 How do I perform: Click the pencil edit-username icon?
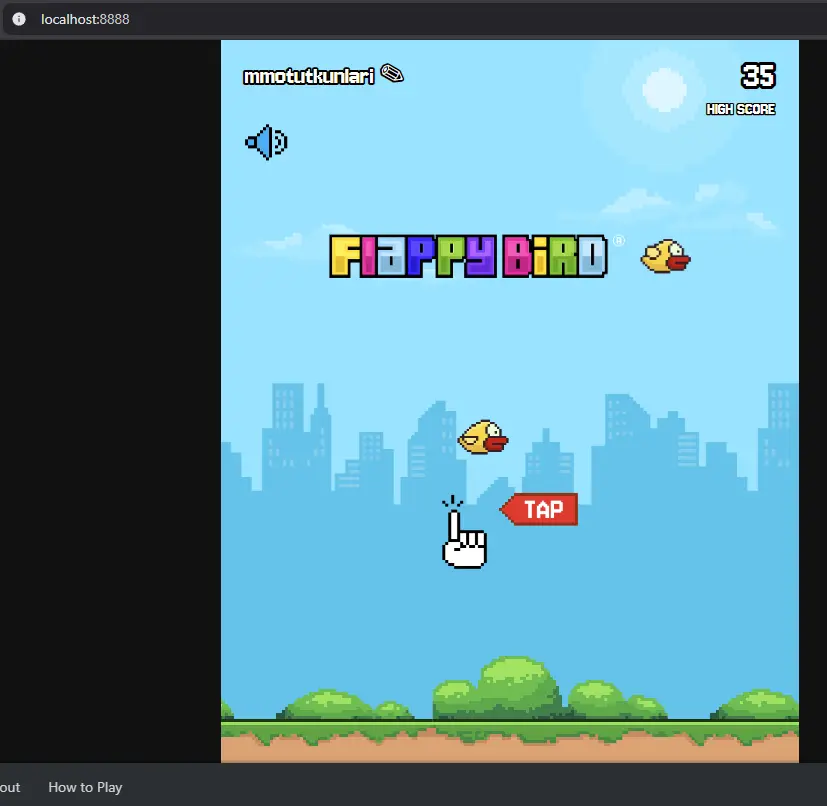tap(392, 74)
